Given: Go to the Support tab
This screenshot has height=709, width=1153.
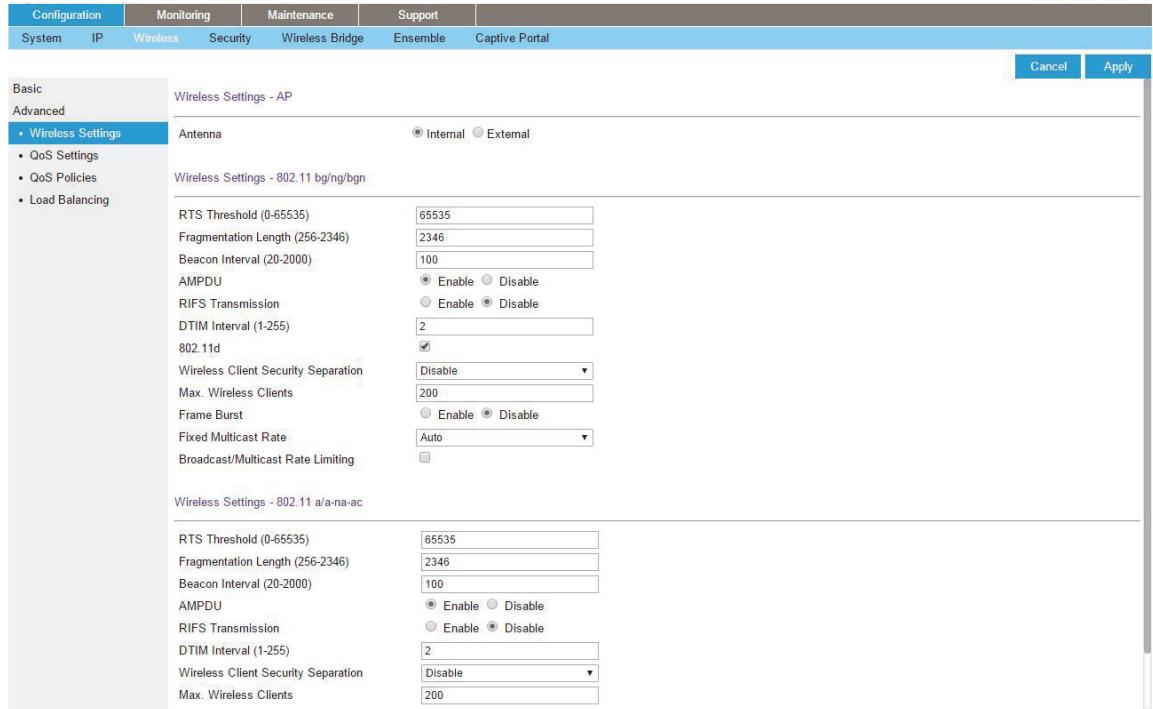Looking at the screenshot, I should pos(418,15).
